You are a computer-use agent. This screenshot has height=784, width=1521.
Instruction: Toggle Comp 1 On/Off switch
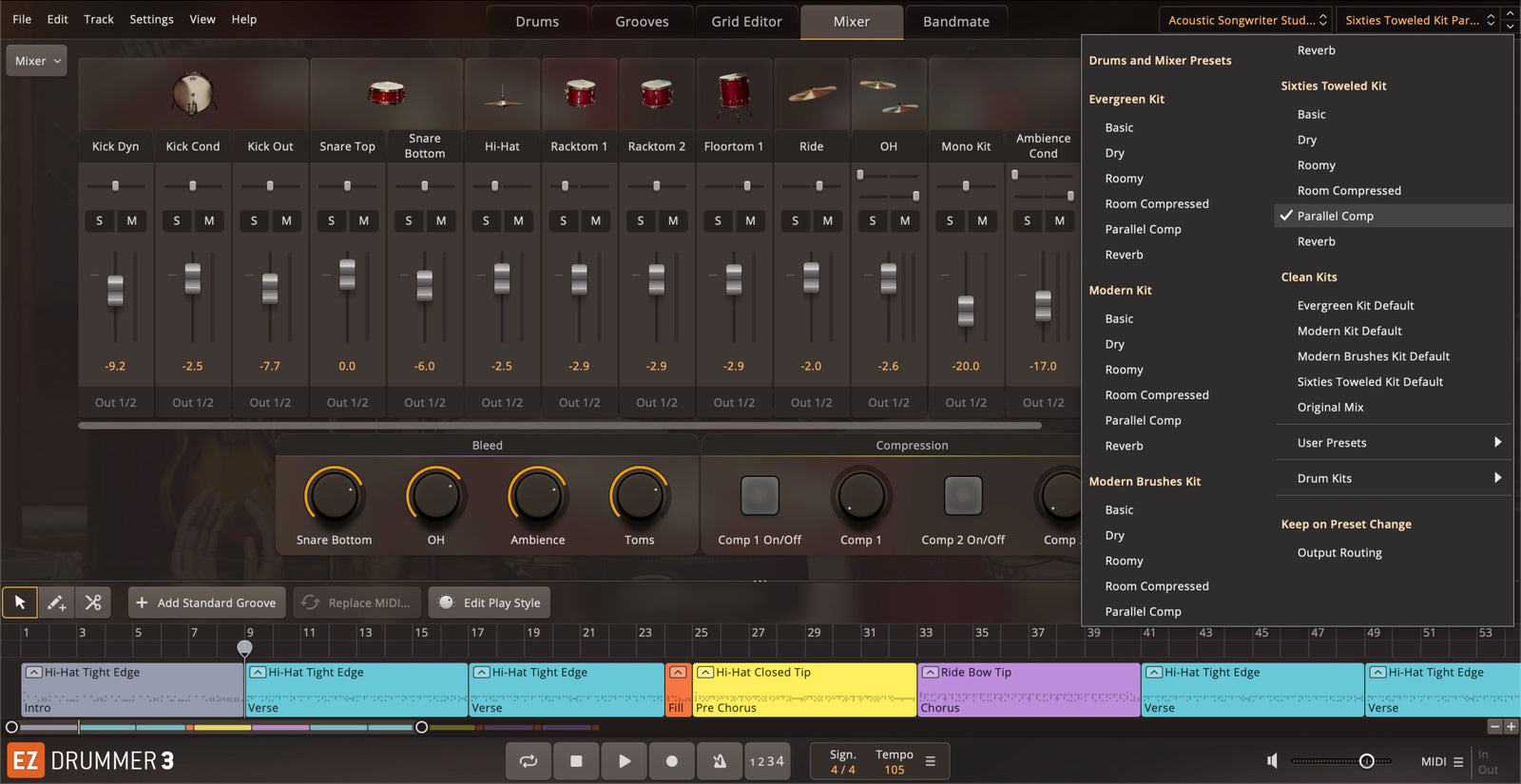click(760, 495)
